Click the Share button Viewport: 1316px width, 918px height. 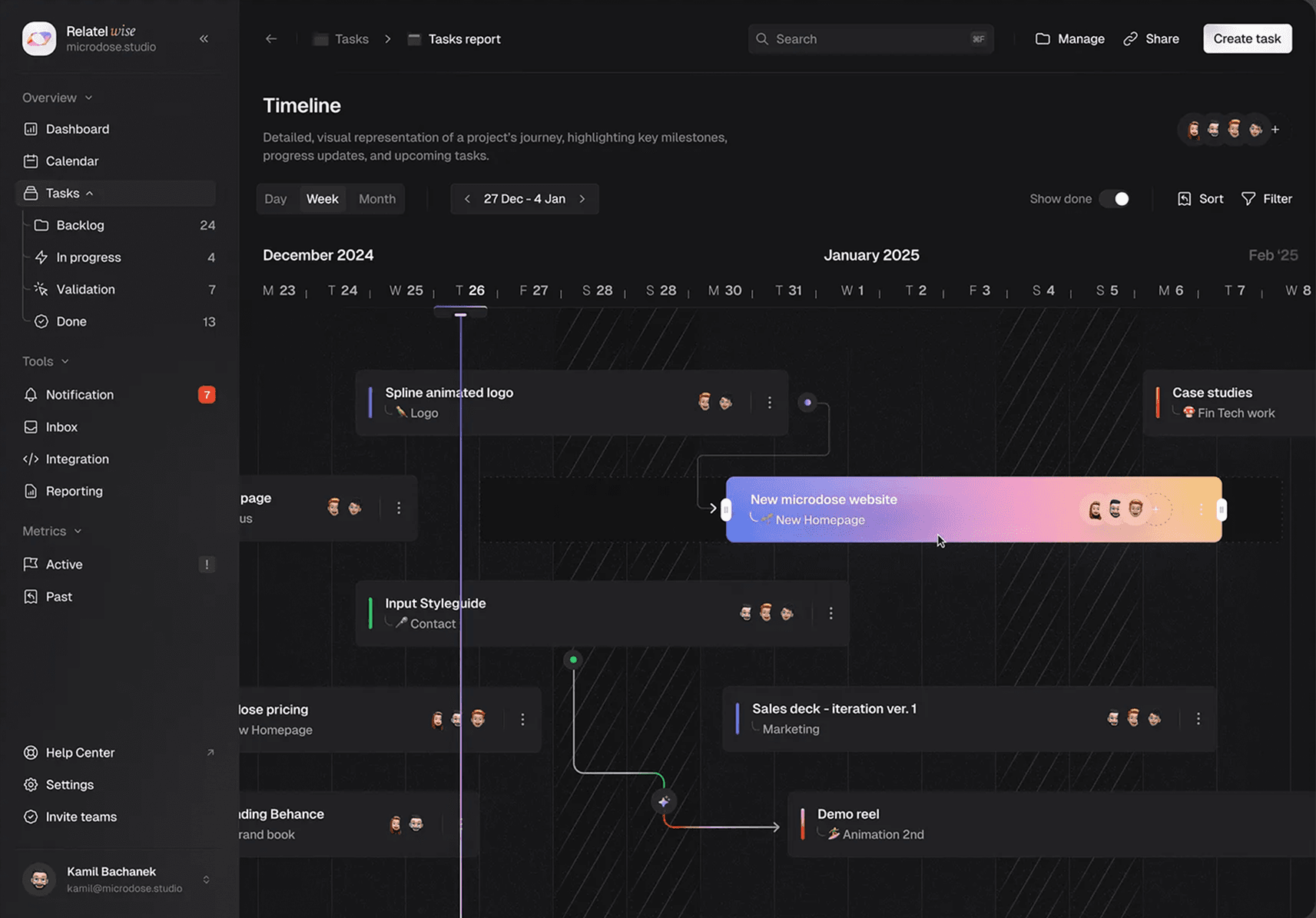[1151, 38]
